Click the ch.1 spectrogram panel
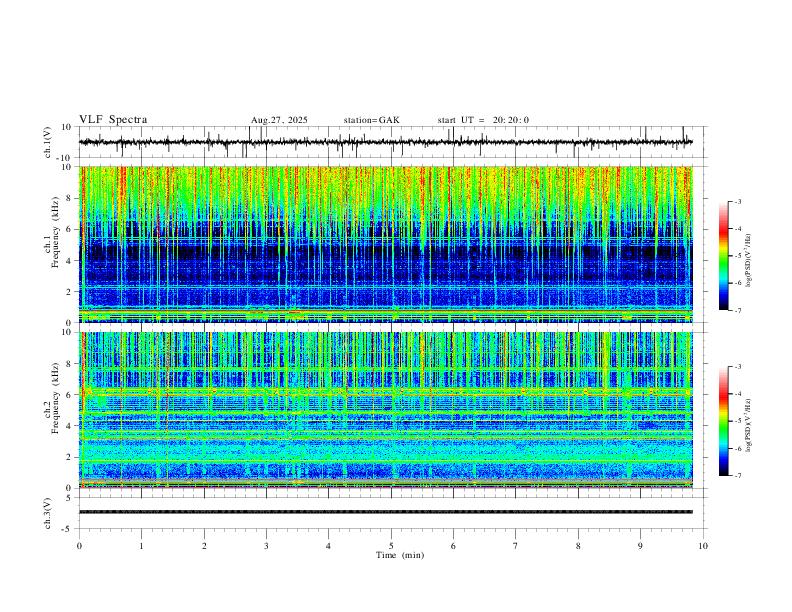Viewport: 792px width, 612px height. click(386, 244)
